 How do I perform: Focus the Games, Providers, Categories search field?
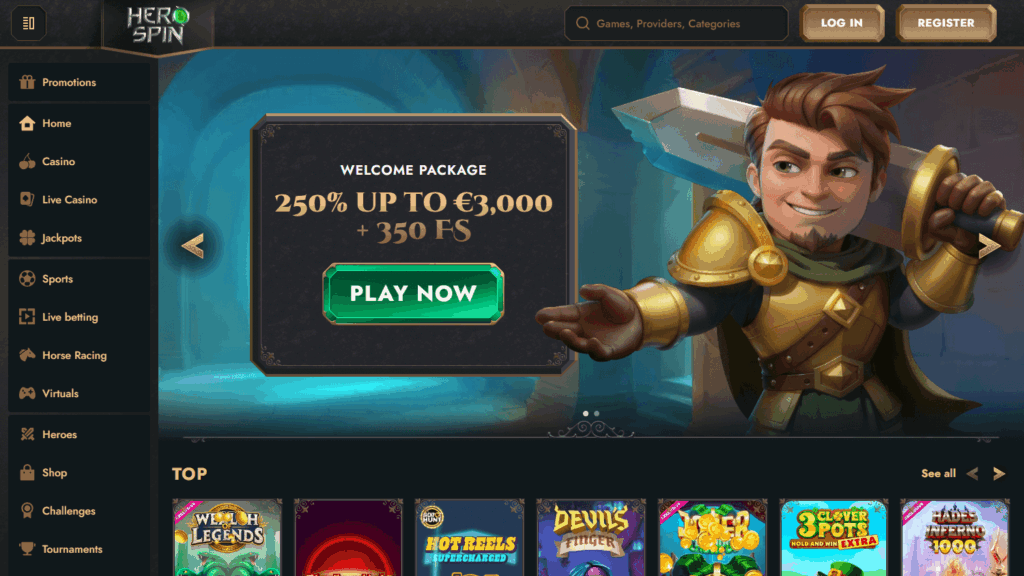[676, 24]
